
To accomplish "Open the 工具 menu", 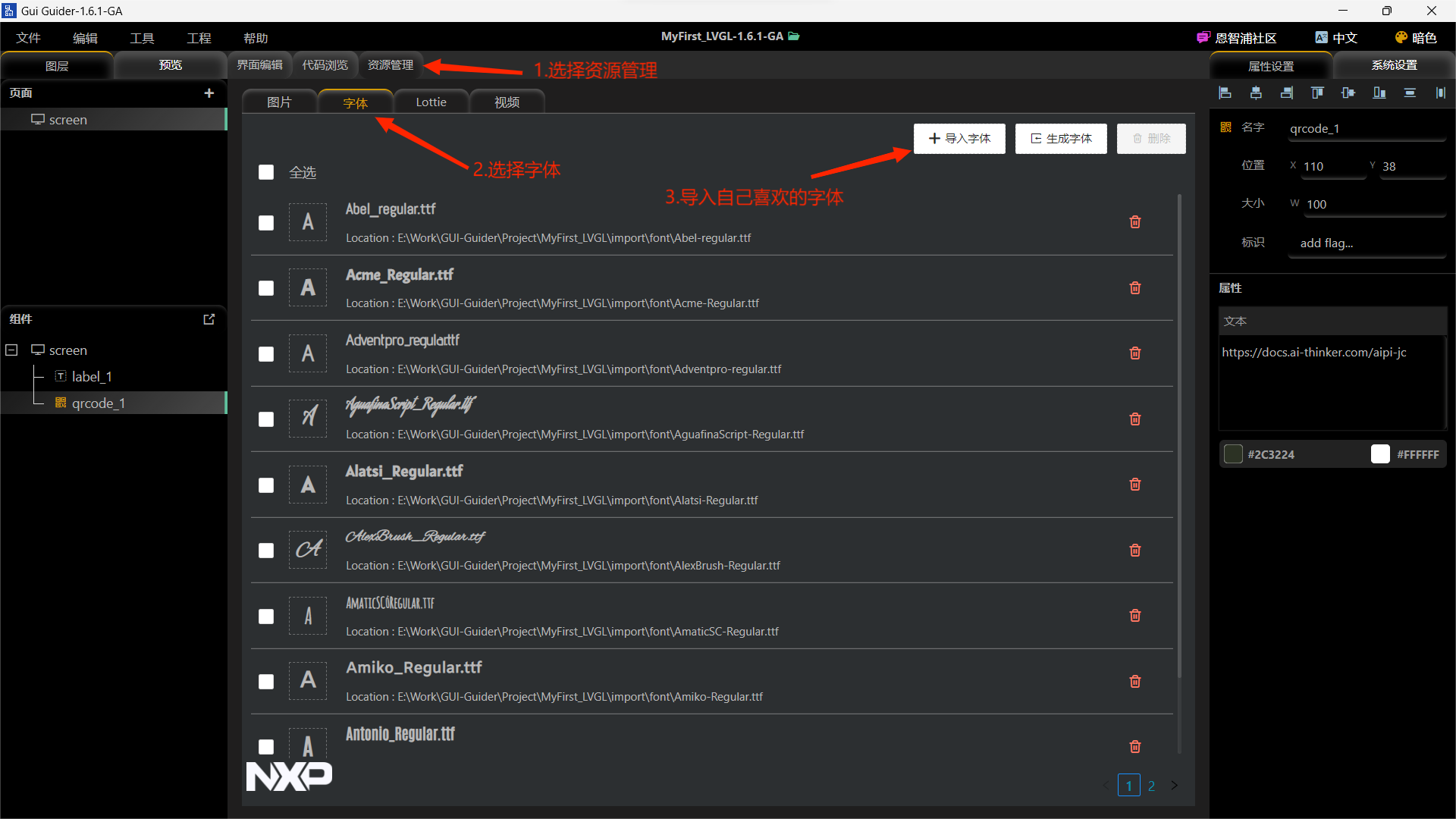I will 142,38.
